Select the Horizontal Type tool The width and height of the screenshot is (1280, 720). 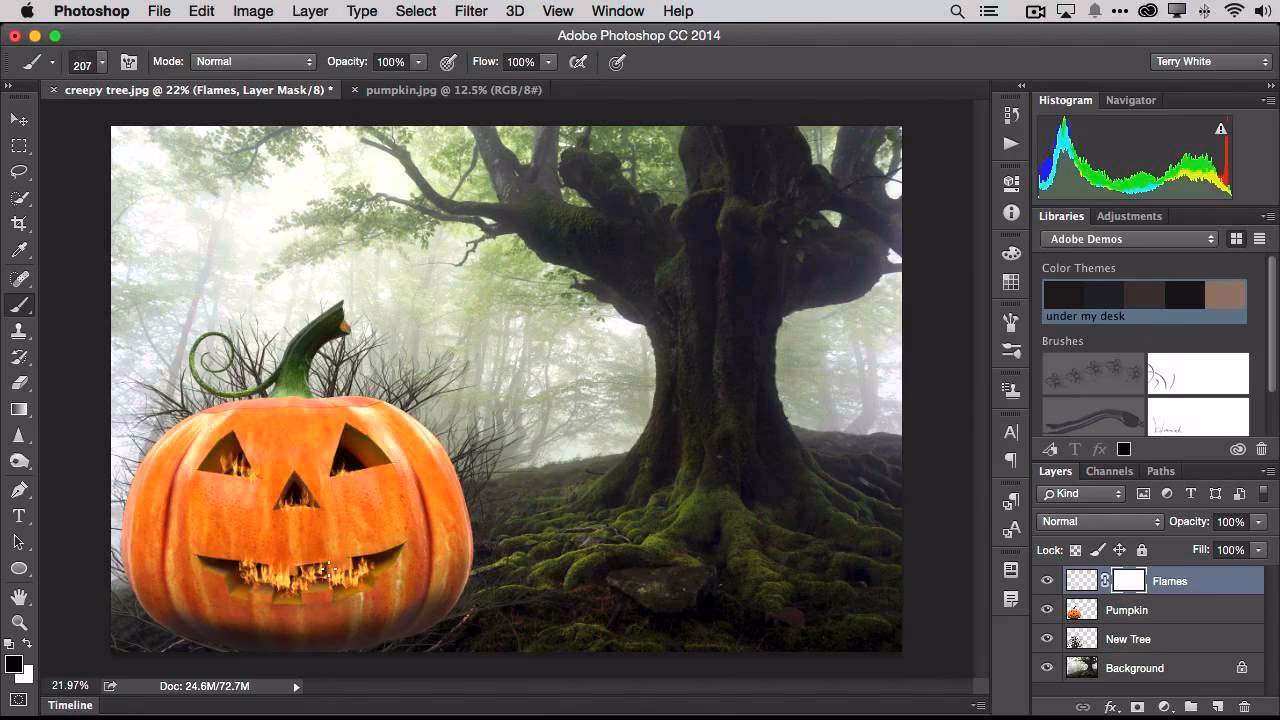coord(20,516)
